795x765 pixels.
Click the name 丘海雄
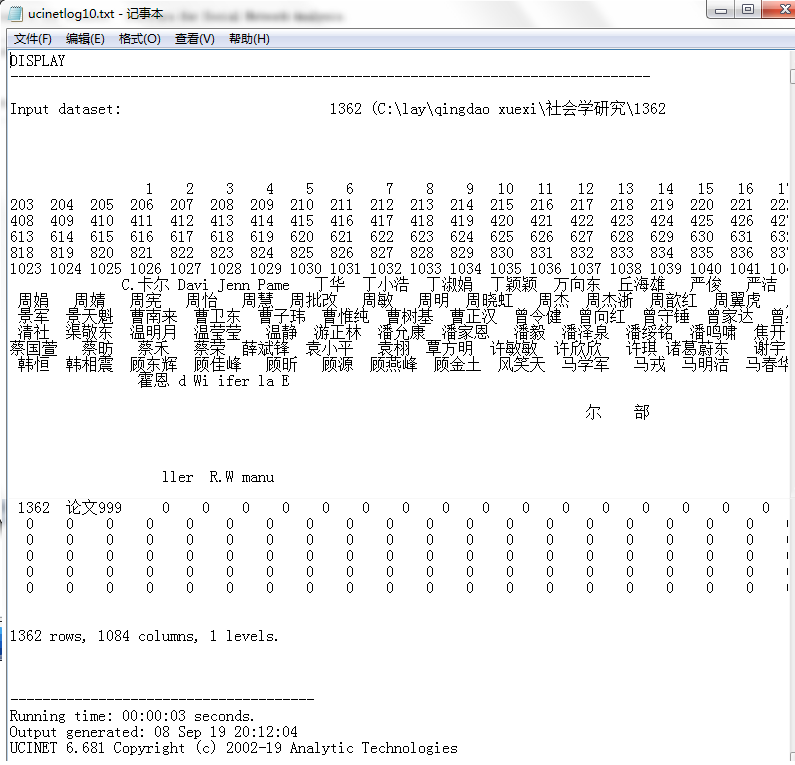tap(641, 284)
